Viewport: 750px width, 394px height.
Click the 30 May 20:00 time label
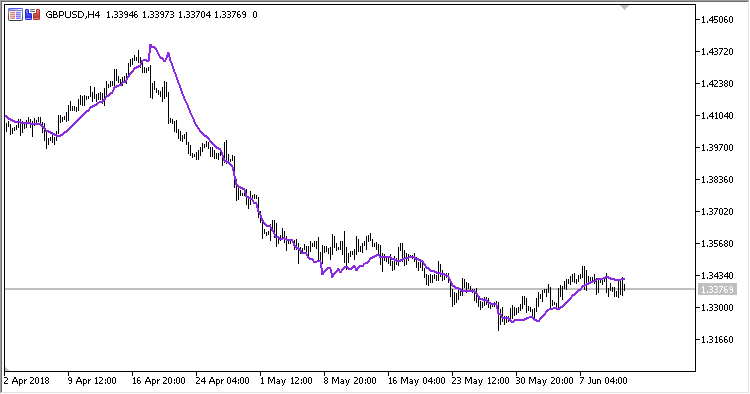544,381
